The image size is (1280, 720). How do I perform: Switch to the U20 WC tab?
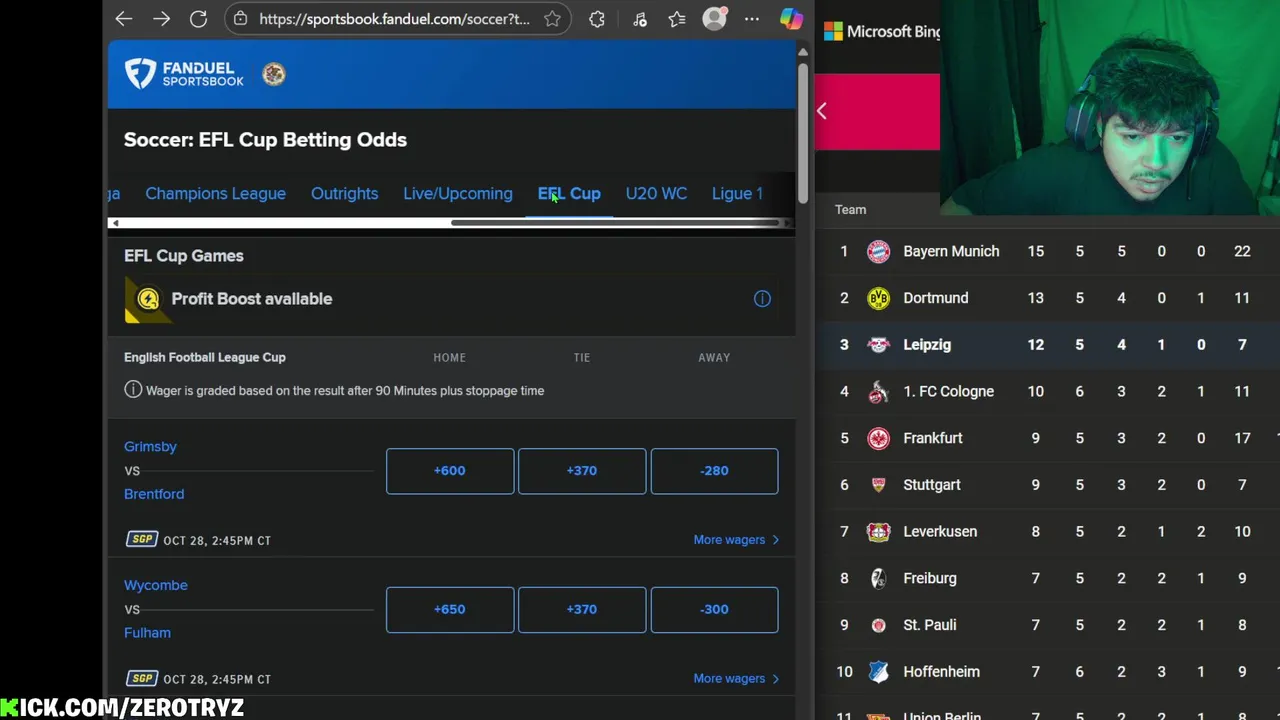point(656,194)
